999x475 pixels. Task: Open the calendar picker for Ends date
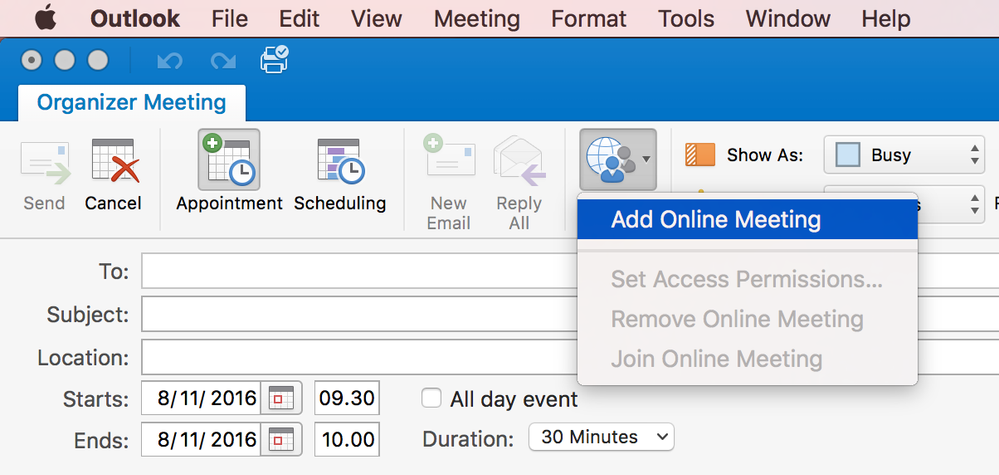[281, 439]
